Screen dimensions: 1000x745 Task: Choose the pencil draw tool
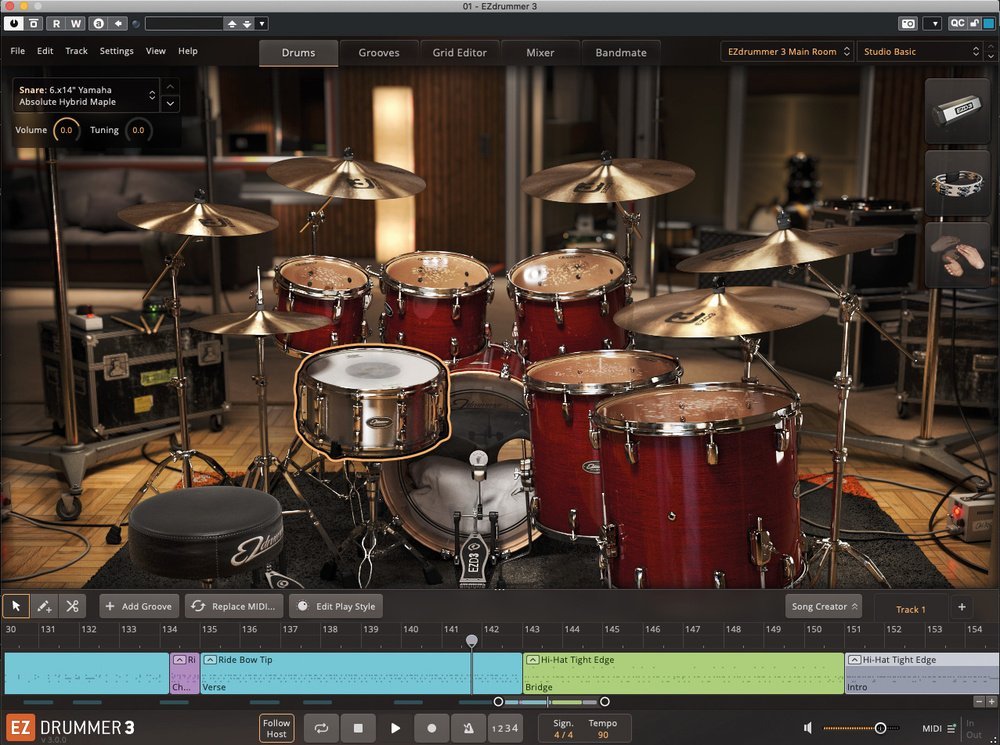coord(44,606)
